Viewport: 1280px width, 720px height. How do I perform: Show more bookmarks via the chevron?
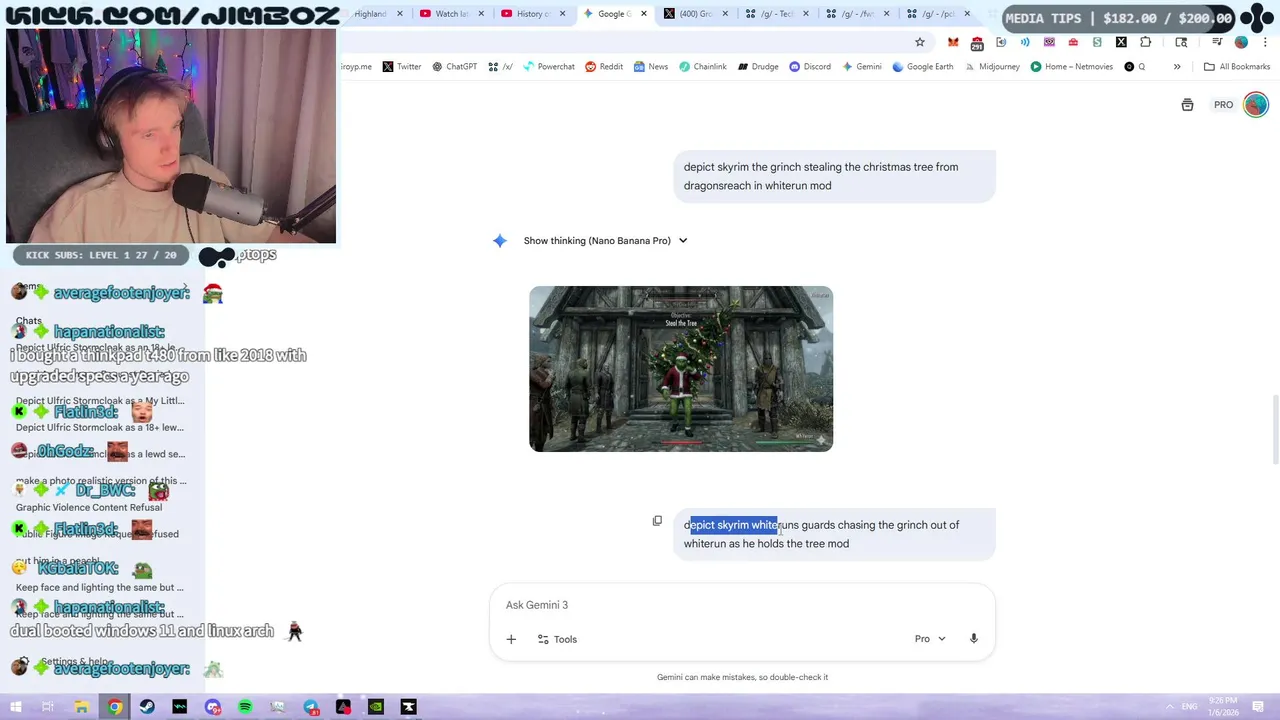pyautogui.click(x=1177, y=67)
